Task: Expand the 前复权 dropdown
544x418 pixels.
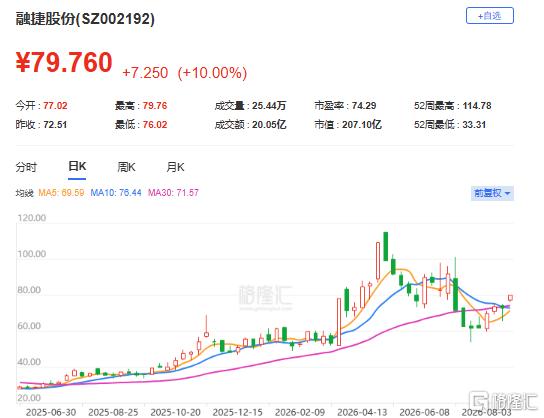Action: 492,193
